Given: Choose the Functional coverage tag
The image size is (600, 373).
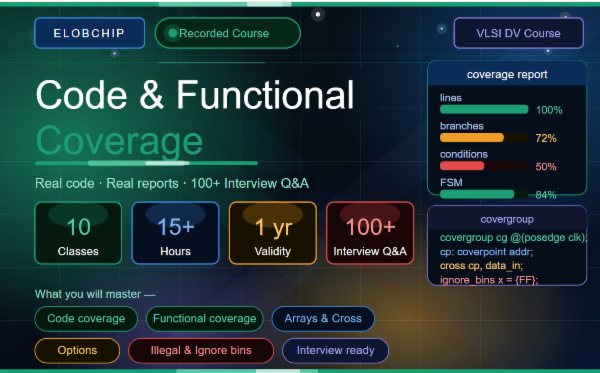Looking at the screenshot, I should pos(205,318).
